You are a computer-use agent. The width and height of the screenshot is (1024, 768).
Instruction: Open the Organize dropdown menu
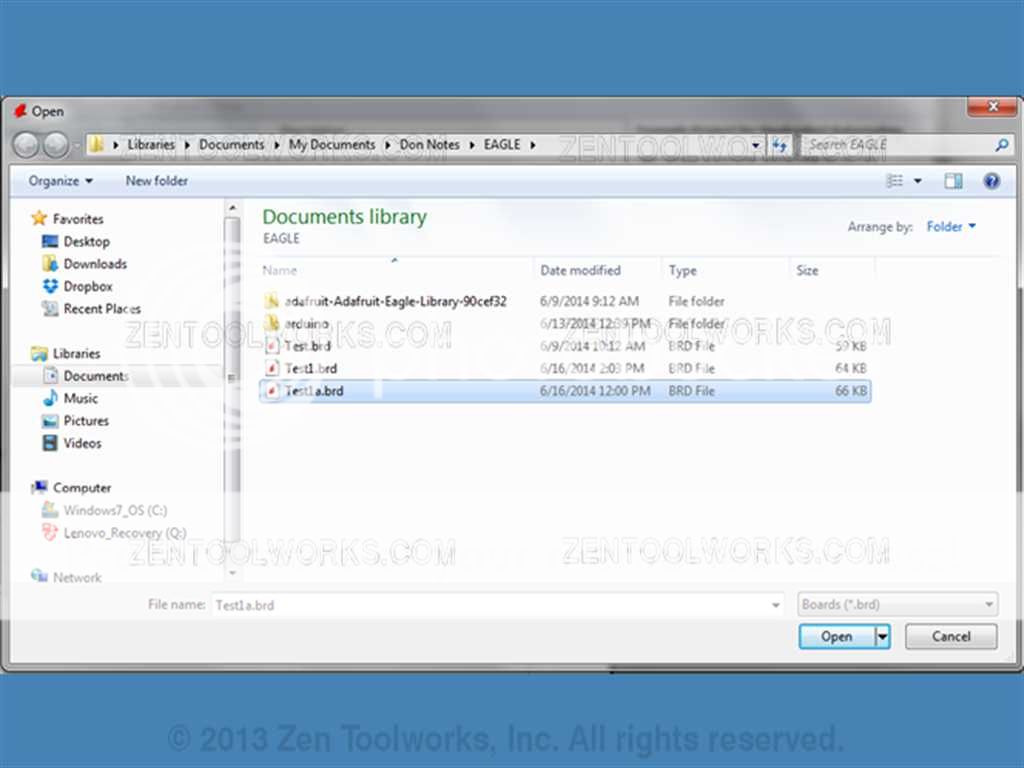pos(60,181)
